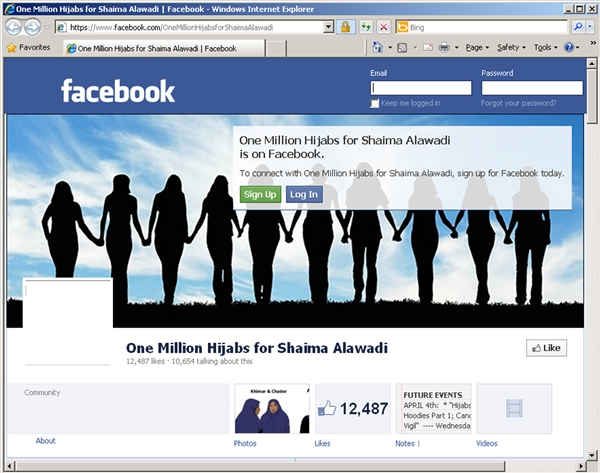Click the page title One Million Hijabs

coord(257,348)
